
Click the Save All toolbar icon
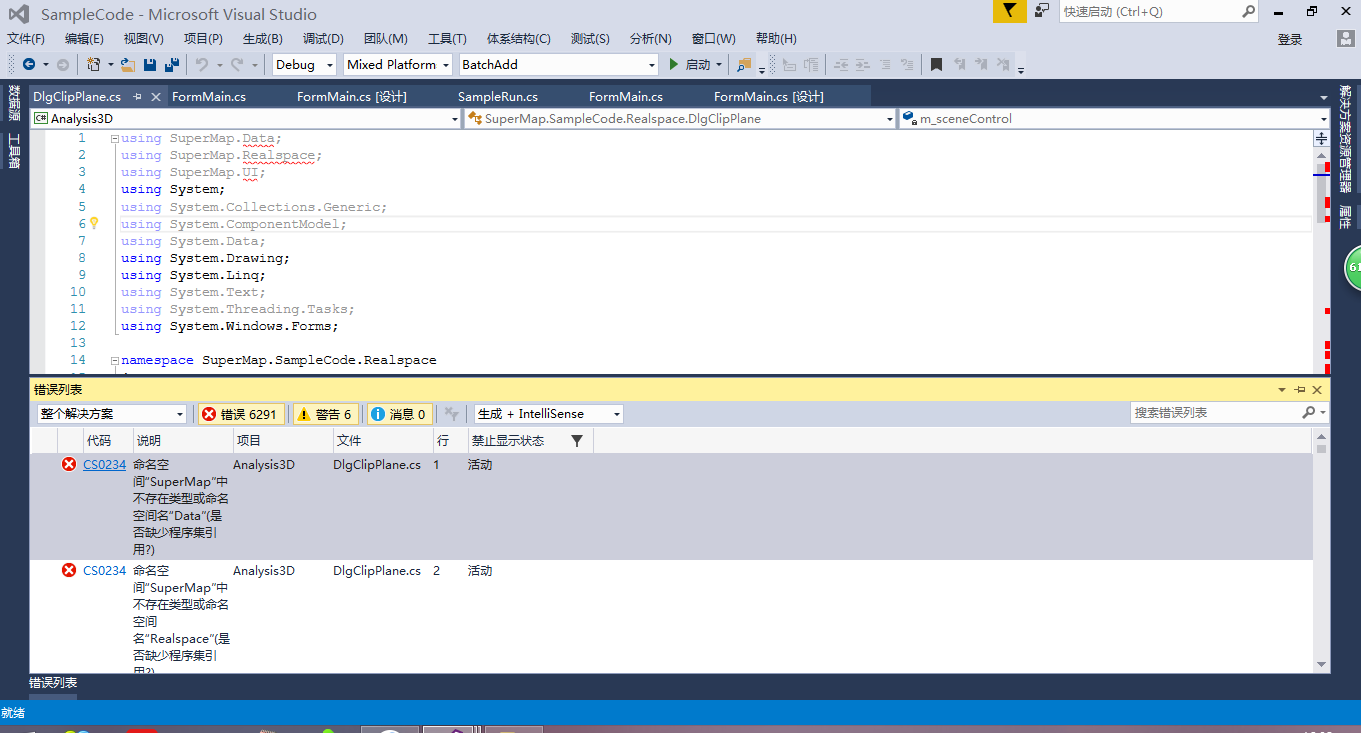click(x=172, y=65)
